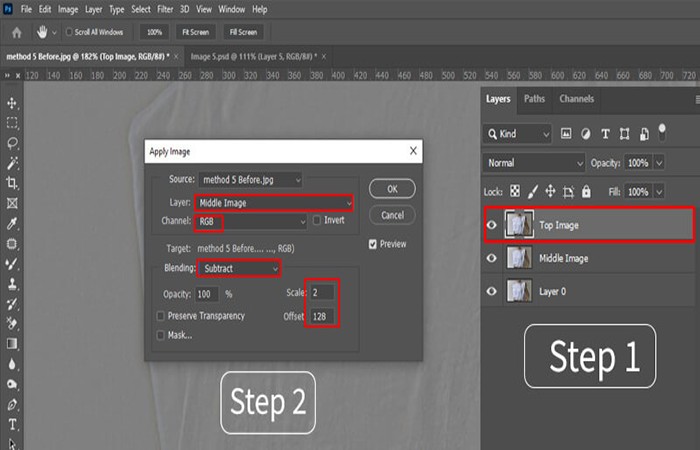The width and height of the screenshot is (700, 450).
Task: Enable the Invert checkbox
Action: [x=317, y=220]
